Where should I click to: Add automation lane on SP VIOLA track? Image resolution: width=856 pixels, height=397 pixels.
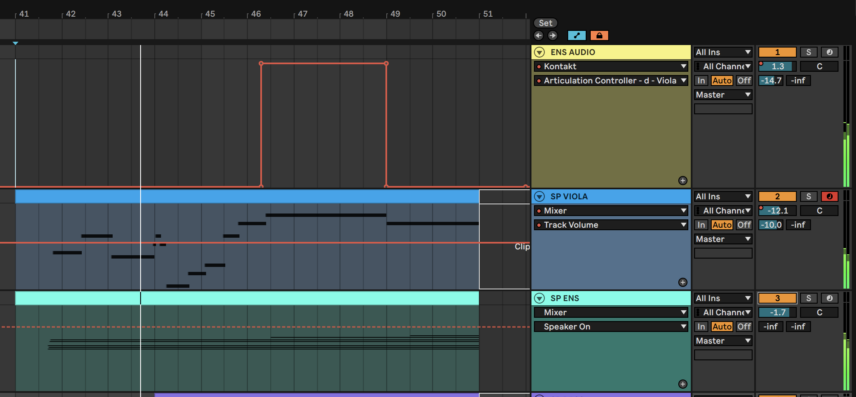pyautogui.click(x=682, y=282)
